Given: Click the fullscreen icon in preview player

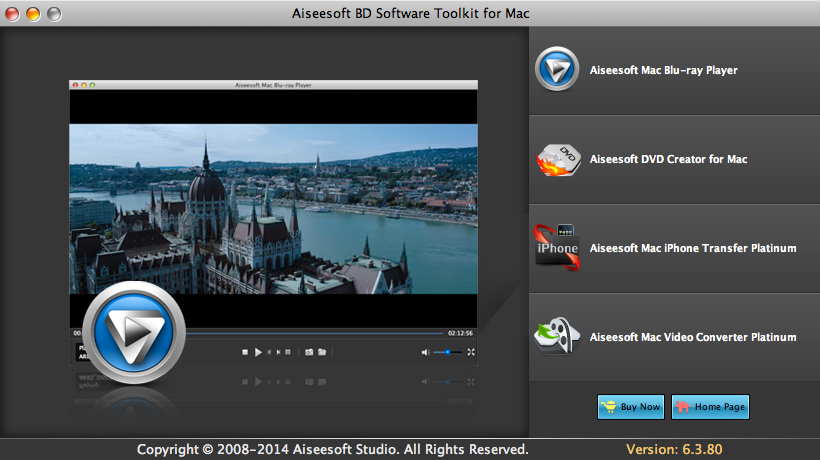Looking at the screenshot, I should 471,352.
